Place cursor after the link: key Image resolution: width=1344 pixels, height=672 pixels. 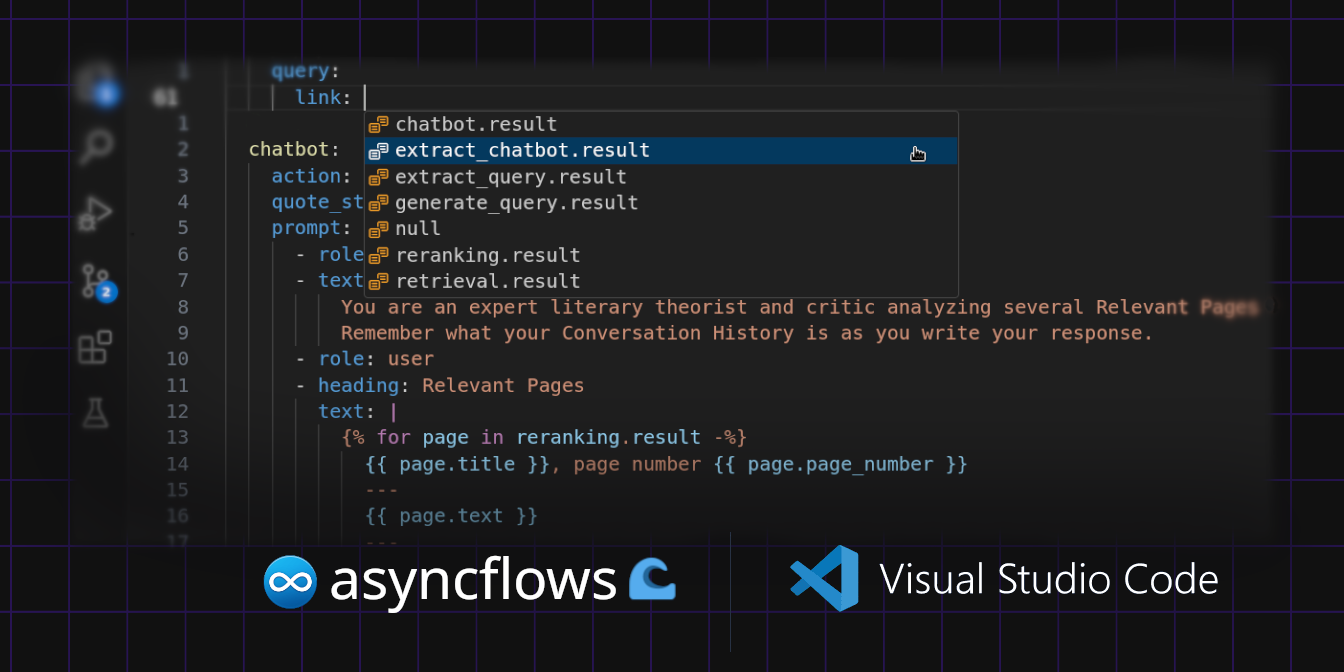point(365,97)
